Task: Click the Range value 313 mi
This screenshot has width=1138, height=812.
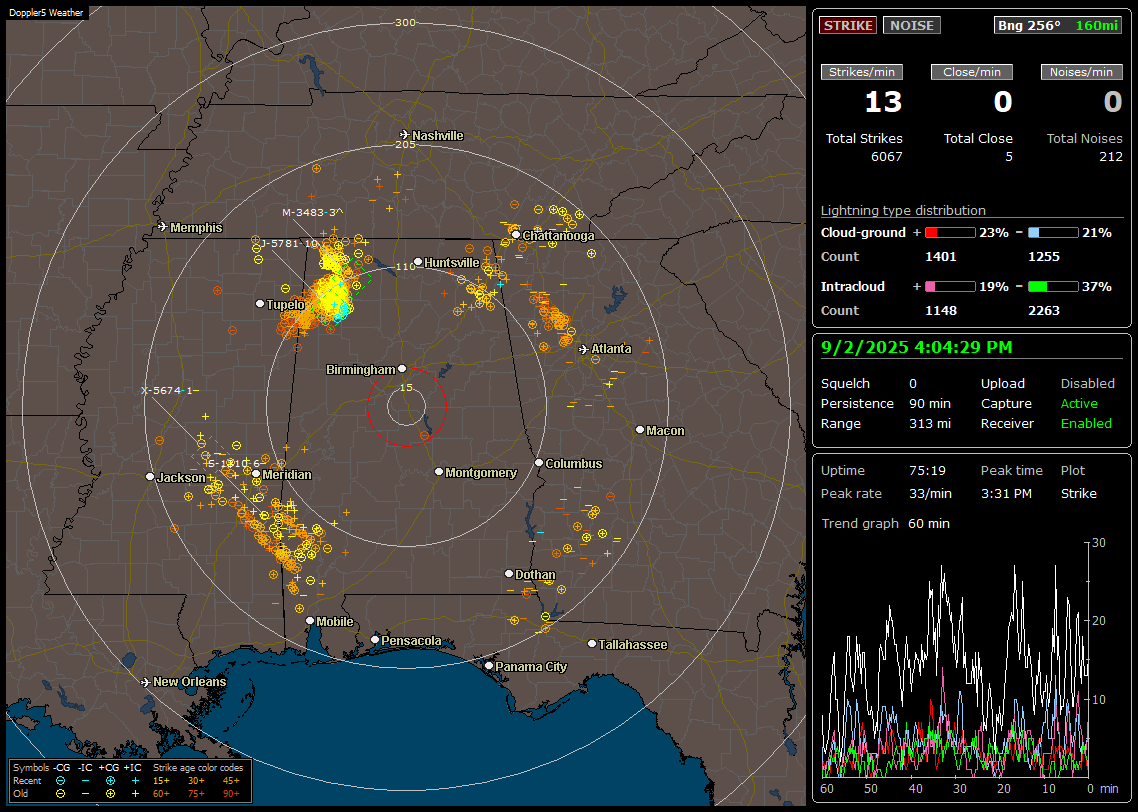Action: click(x=930, y=423)
